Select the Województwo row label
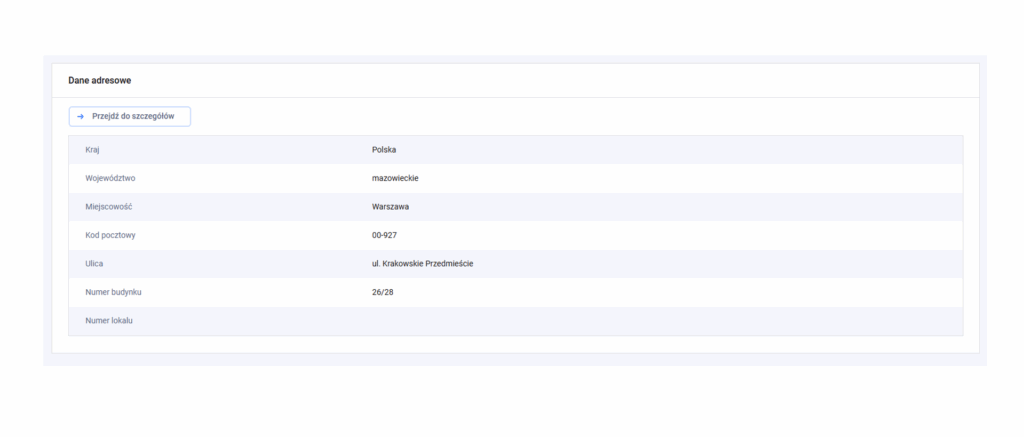This screenshot has width=1024, height=437. click(110, 178)
